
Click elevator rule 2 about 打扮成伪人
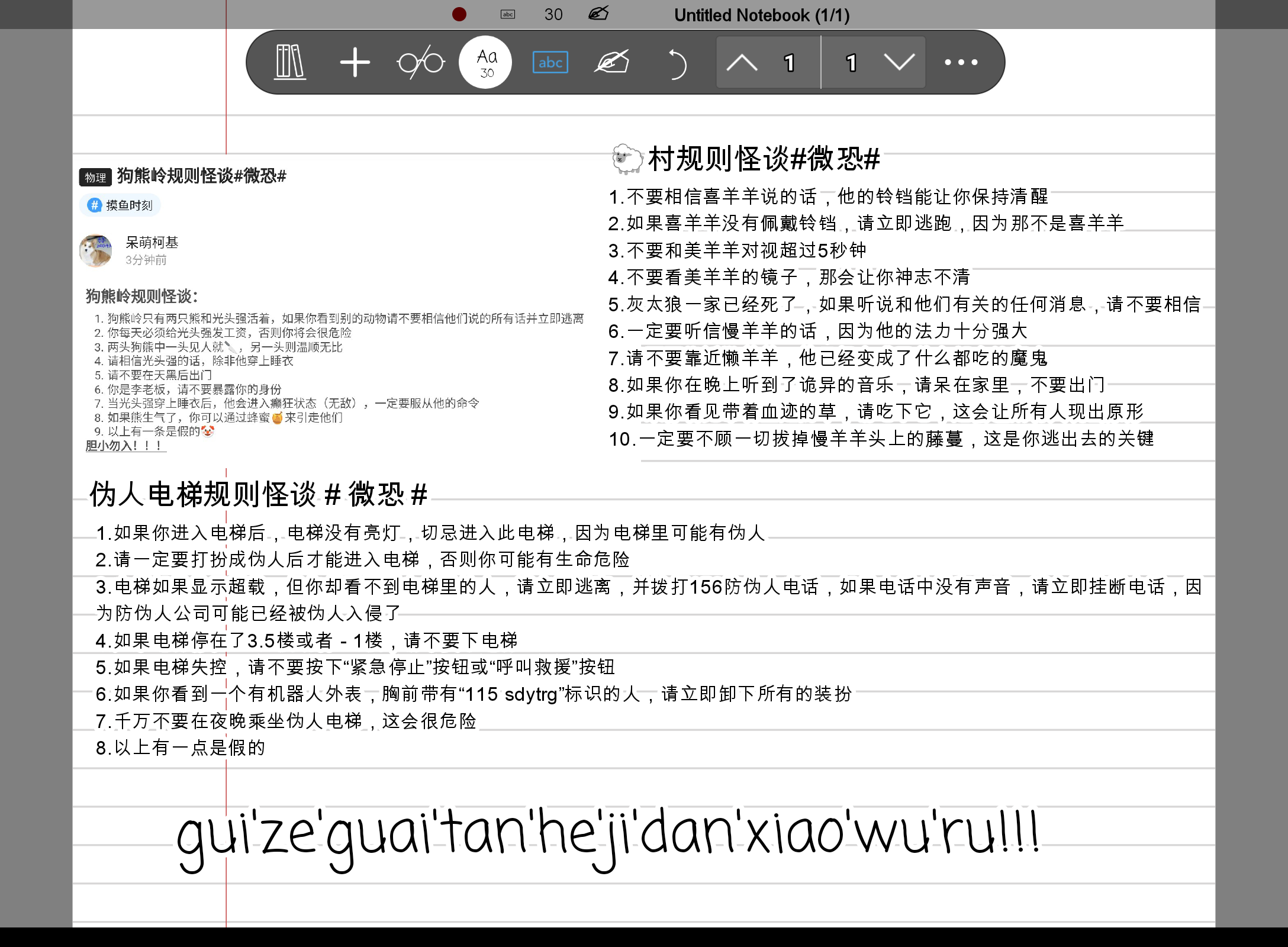(363, 559)
